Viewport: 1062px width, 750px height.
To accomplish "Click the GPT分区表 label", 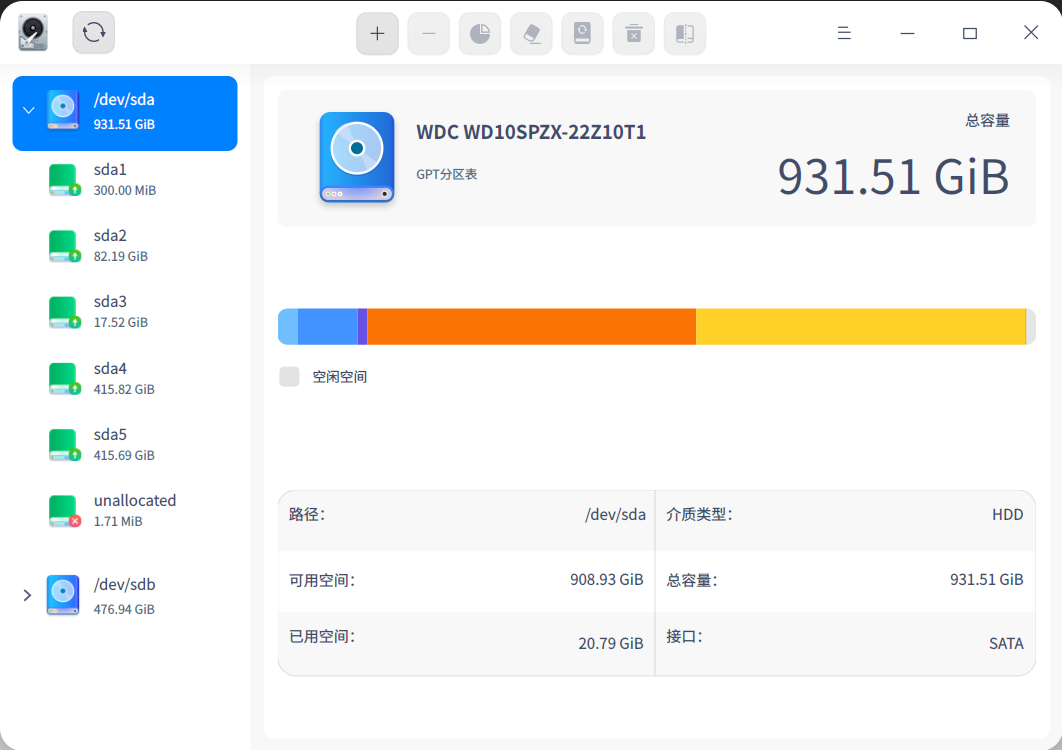I will pos(446,174).
